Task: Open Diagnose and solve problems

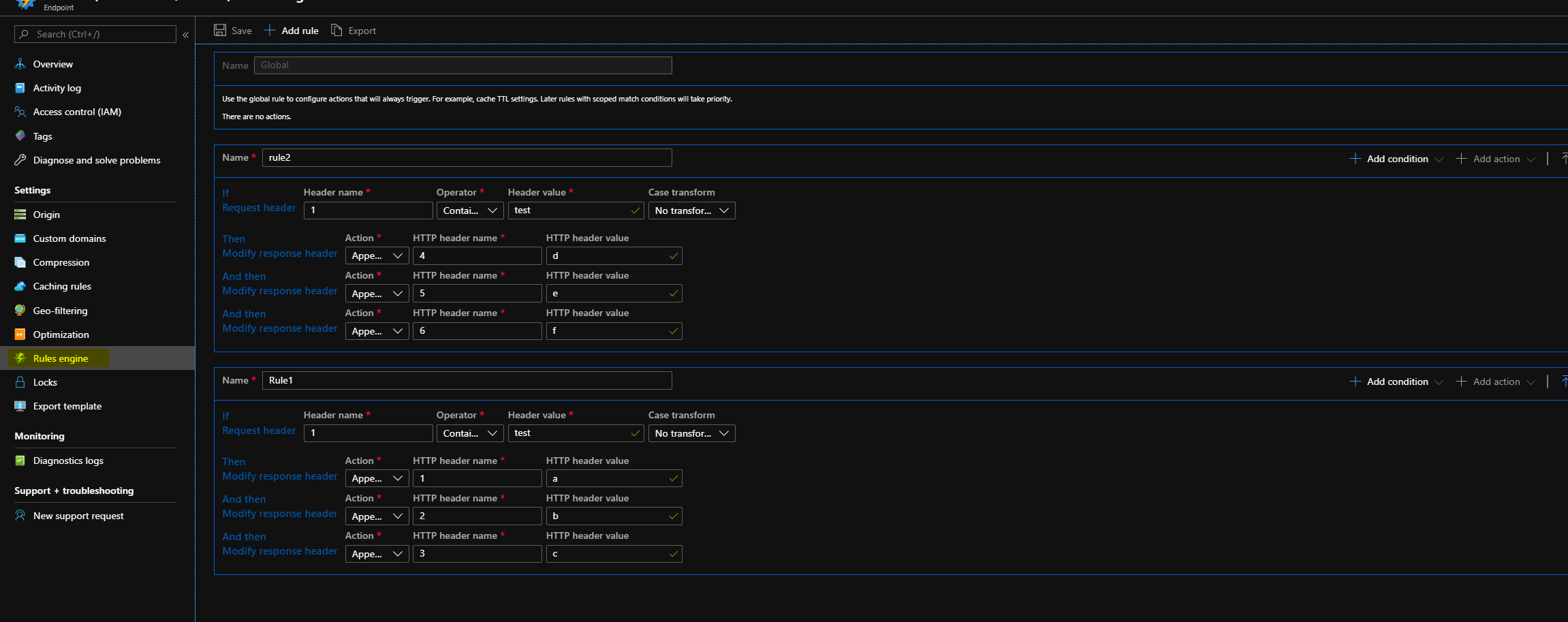Action: click(20, 160)
